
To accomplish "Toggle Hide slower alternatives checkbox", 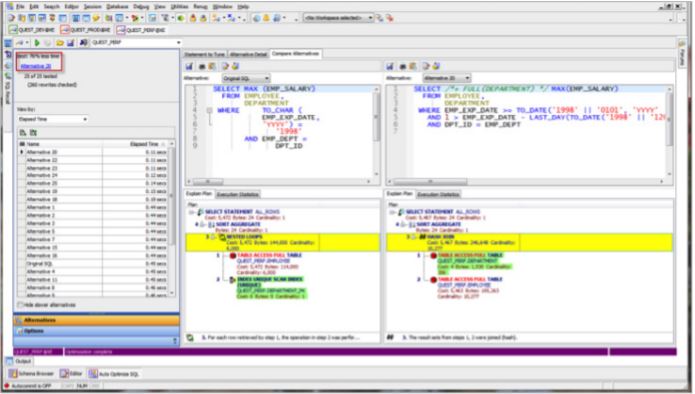I will click(20, 305).
